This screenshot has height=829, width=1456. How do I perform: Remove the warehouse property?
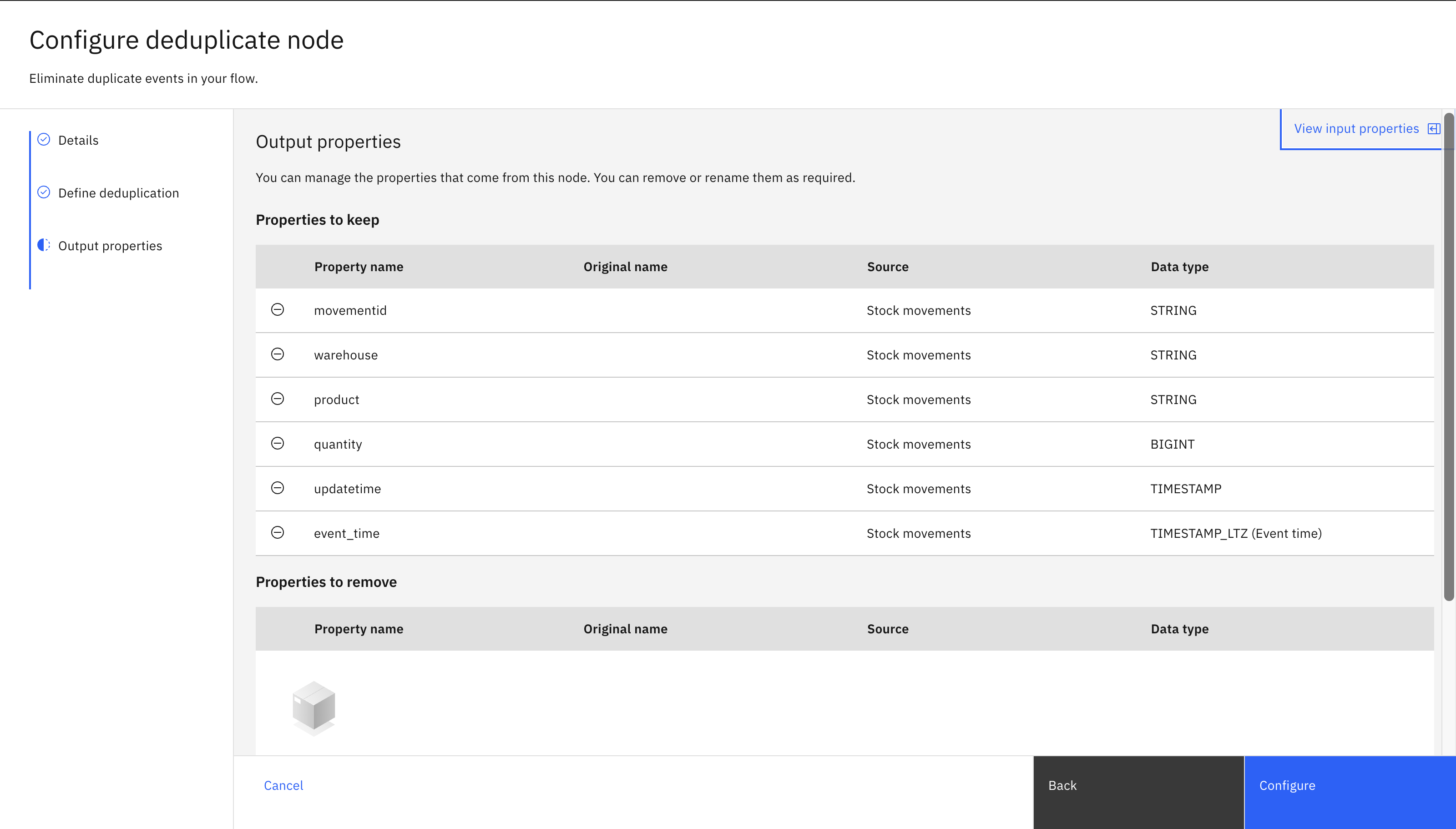point(278,355)
